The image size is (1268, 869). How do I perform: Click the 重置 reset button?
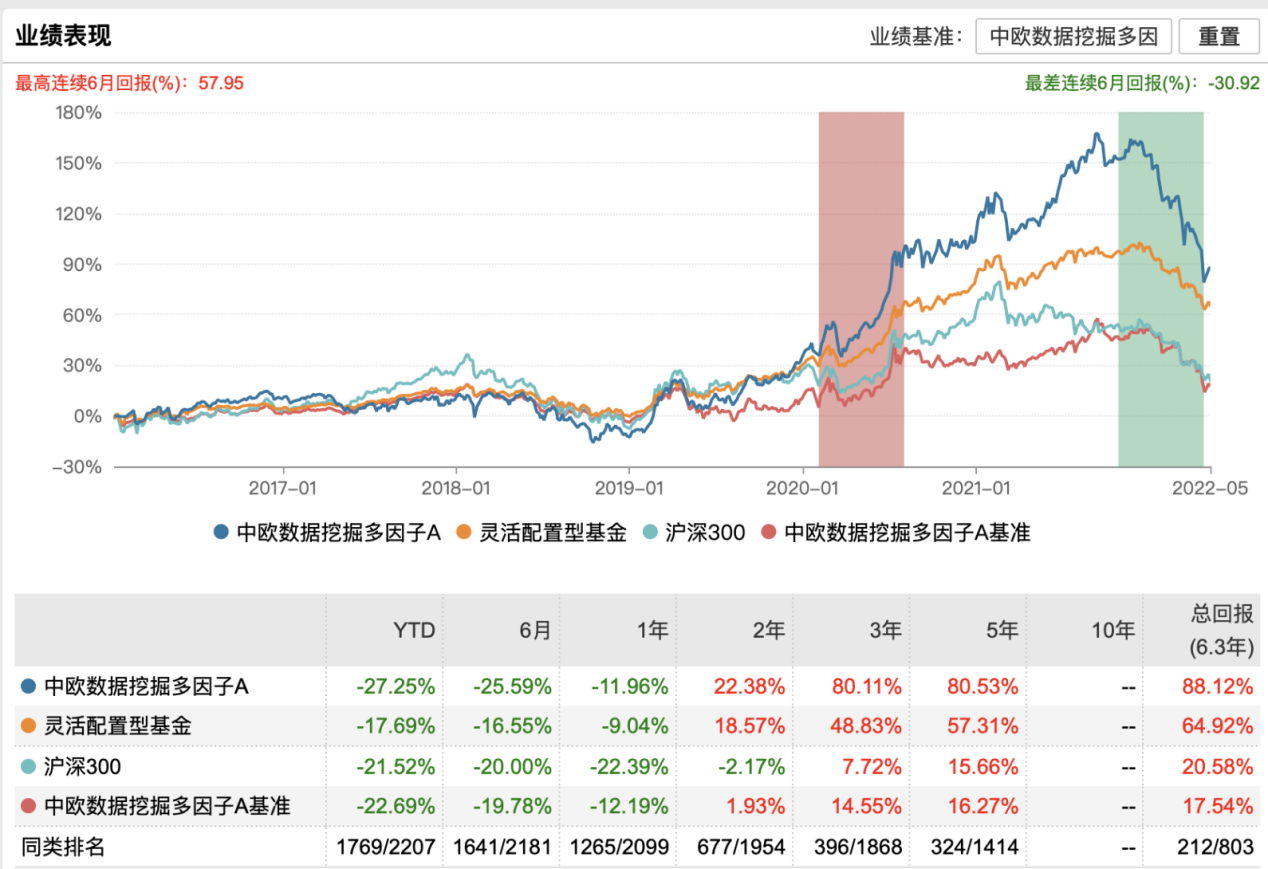pos(1218,37)
